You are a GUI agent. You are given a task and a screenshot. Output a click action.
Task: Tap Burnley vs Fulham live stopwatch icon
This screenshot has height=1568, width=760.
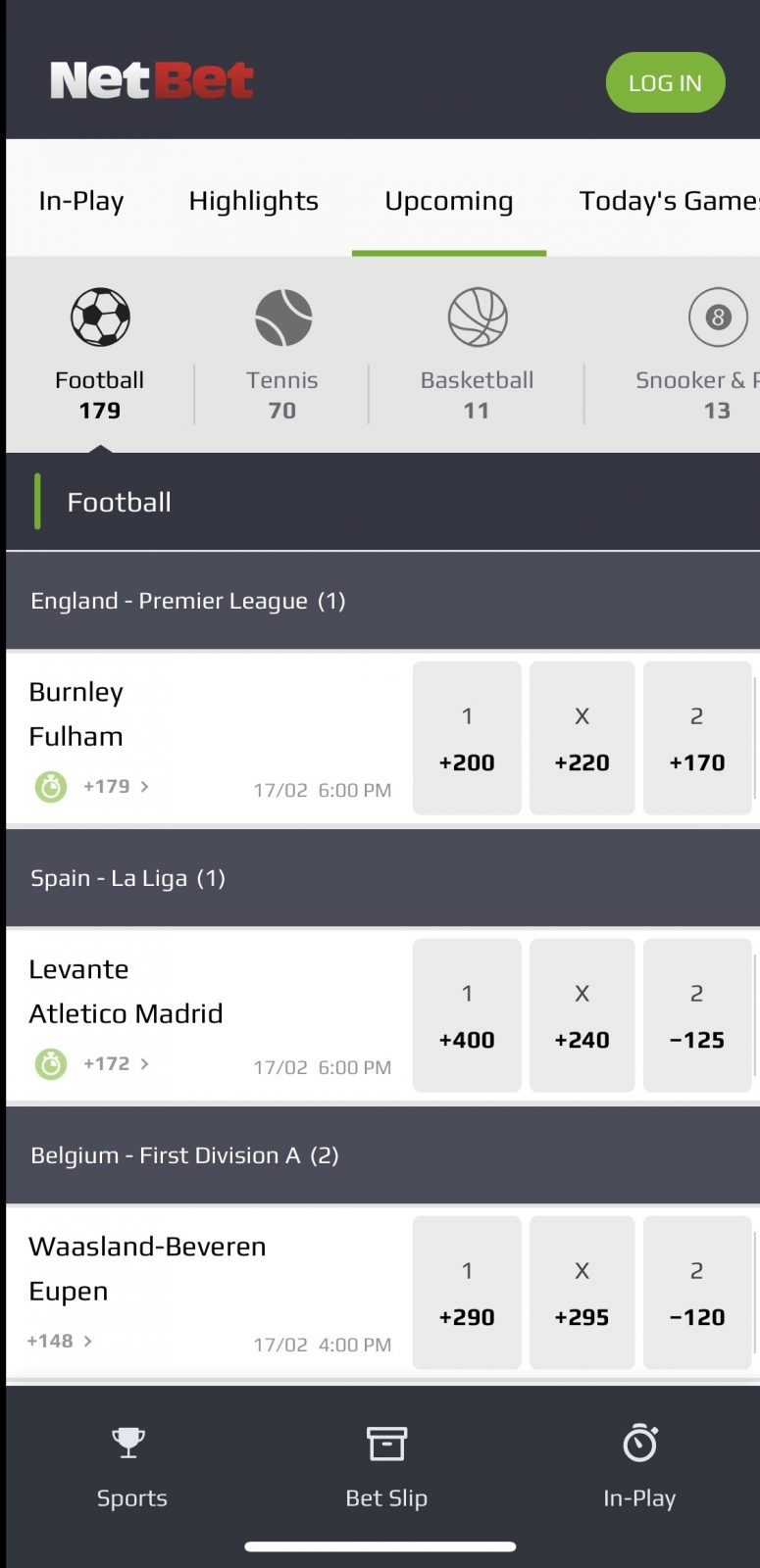[x=51, y=787]
